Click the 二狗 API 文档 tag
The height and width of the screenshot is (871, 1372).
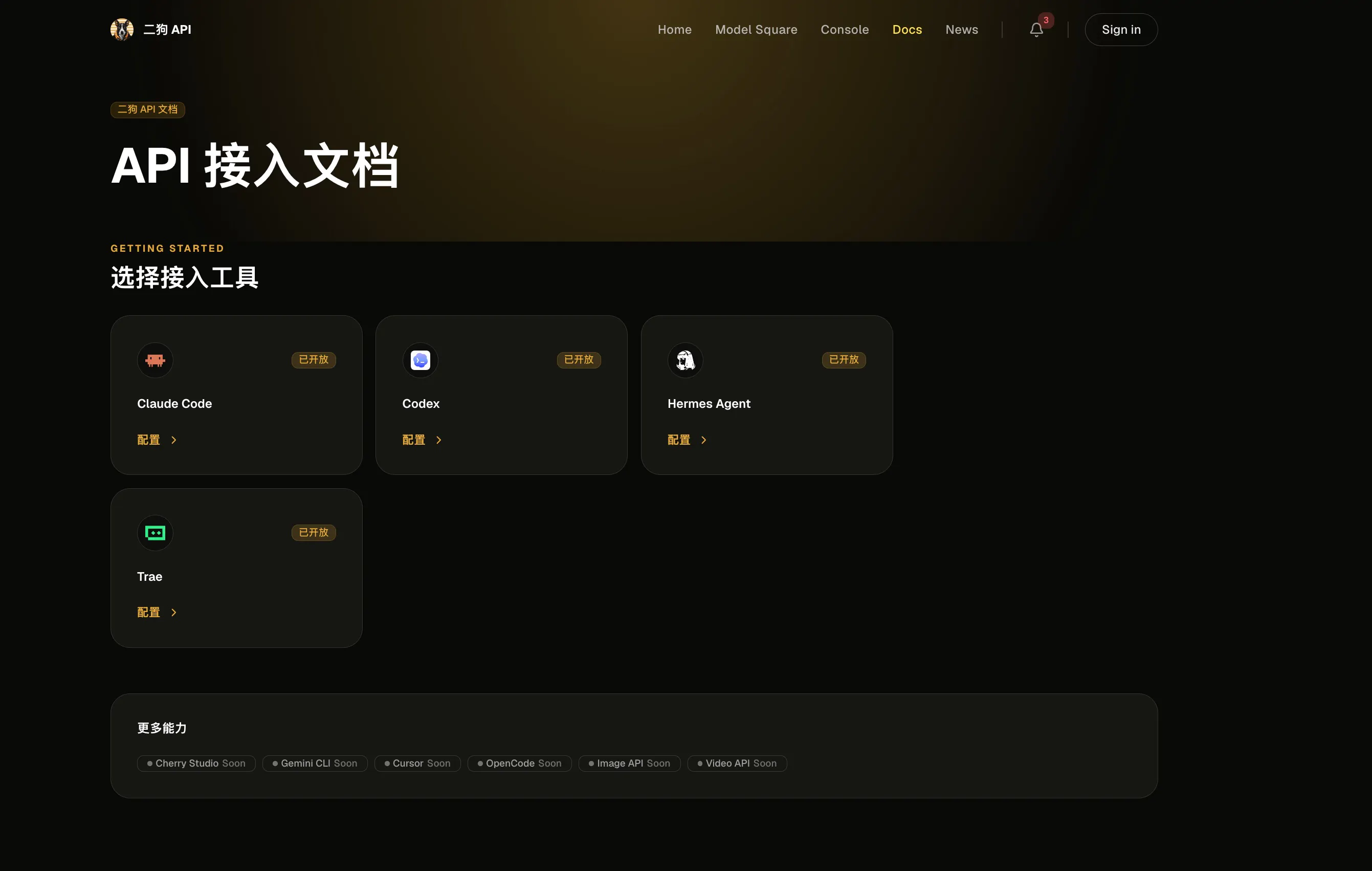coord(147,110)
